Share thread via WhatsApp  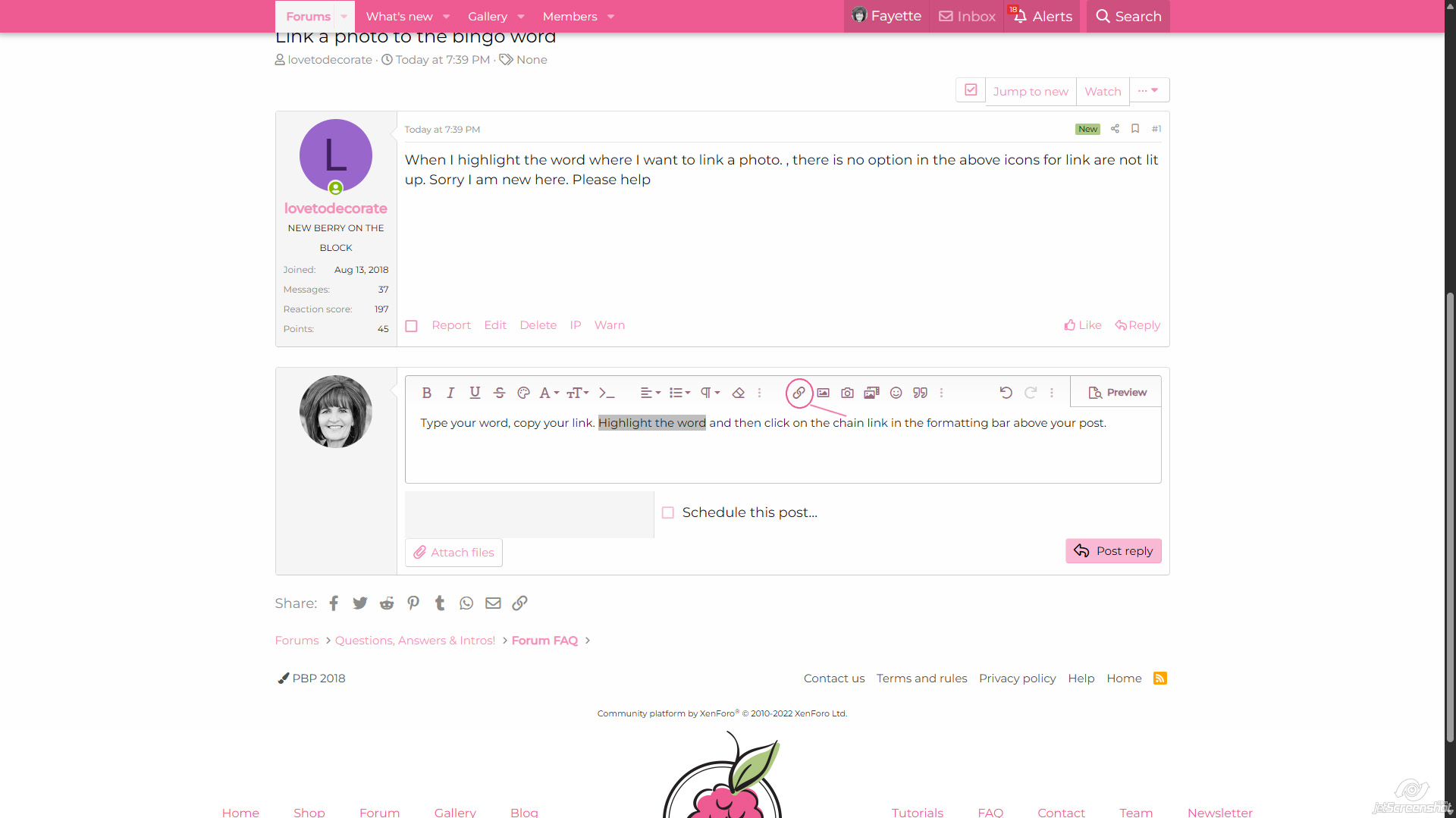coord(466,603)
